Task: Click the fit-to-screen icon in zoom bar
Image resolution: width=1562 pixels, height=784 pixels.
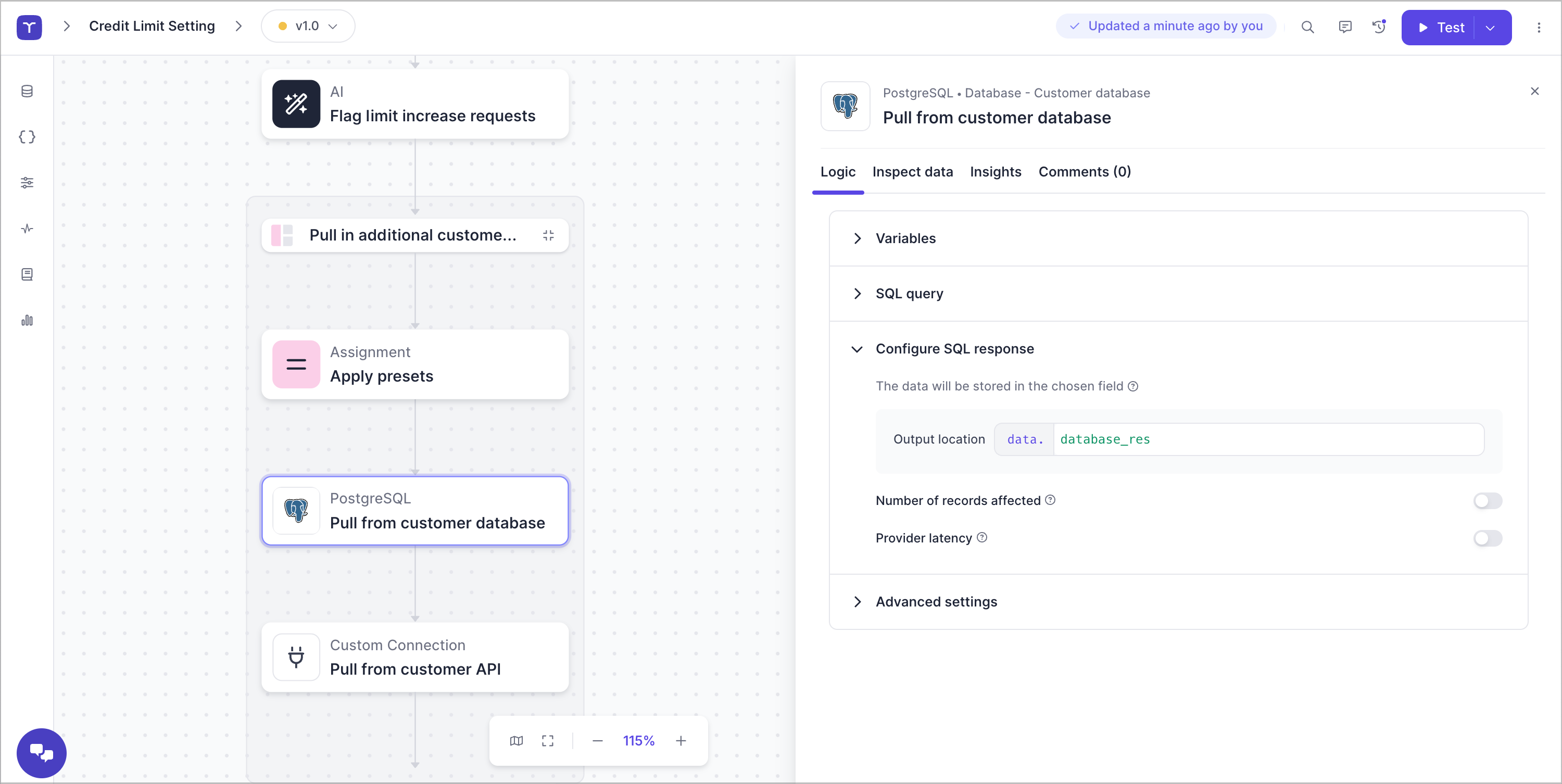Action: tap(548, 740)
